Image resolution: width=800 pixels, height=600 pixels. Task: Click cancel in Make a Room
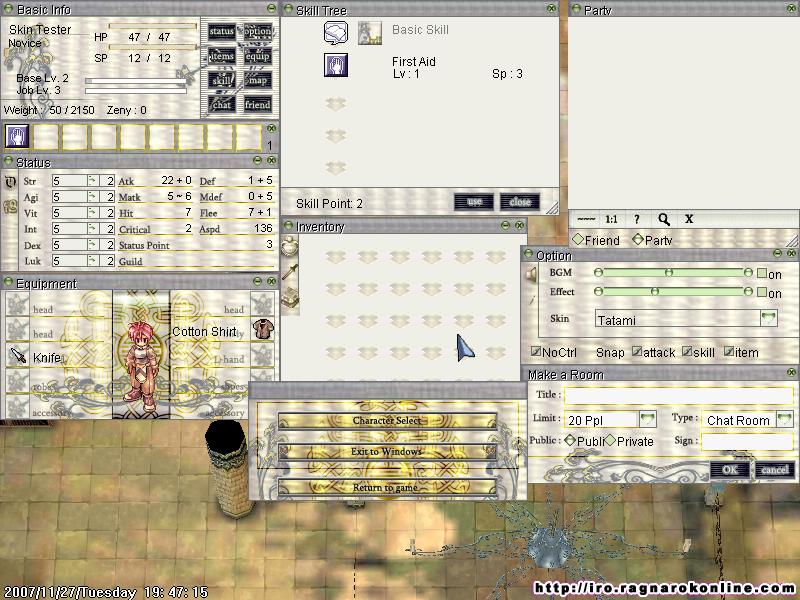[774, 469]
